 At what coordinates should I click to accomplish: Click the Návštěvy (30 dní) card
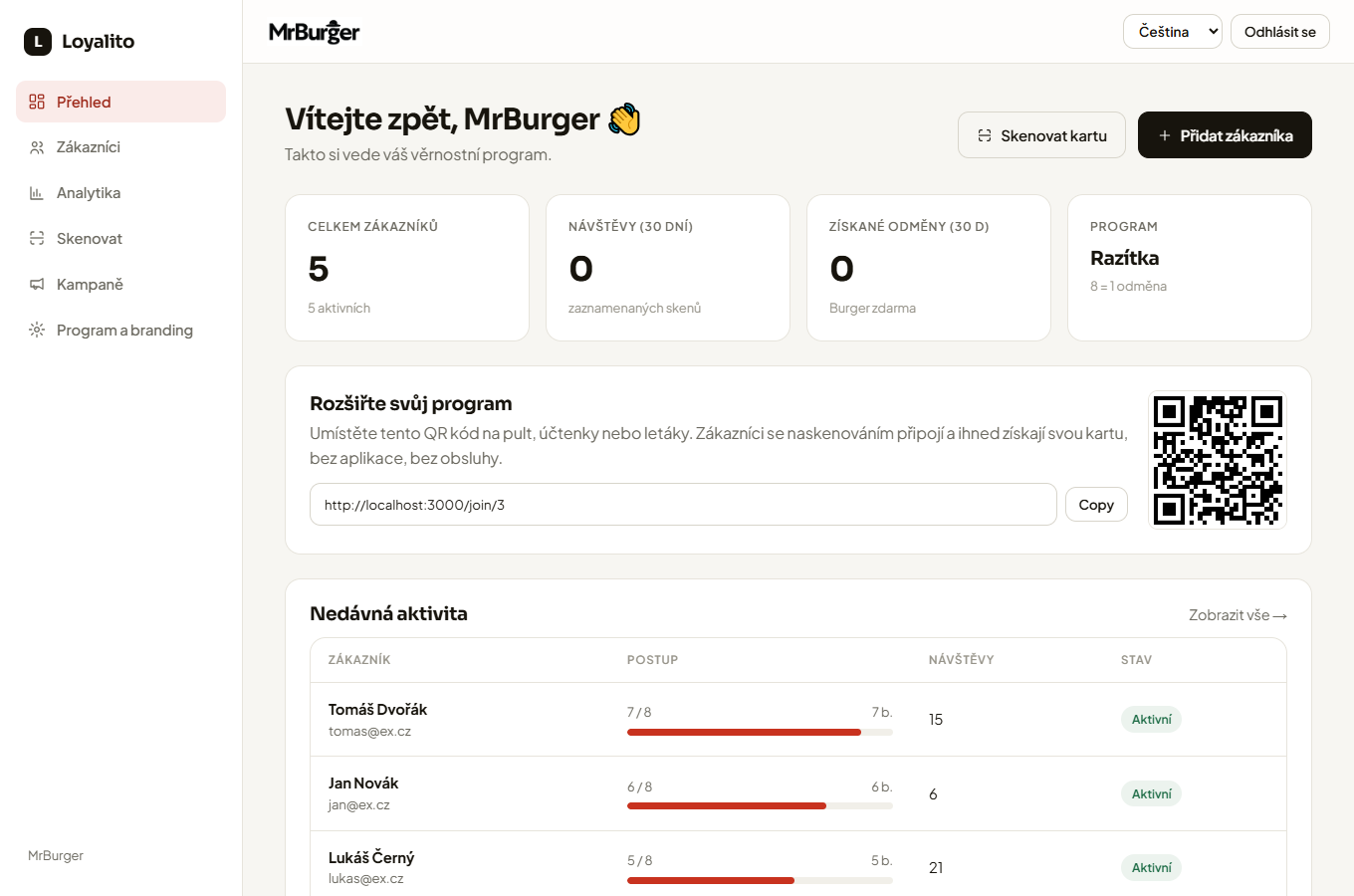pos(668,268)
